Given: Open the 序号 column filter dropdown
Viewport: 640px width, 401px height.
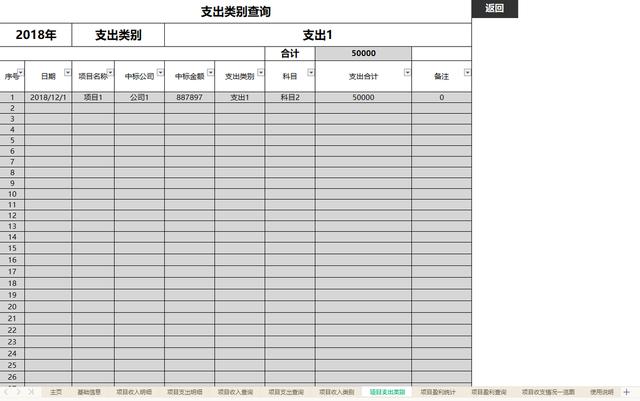Looking at the screenshot, I should [x=20, y=72].
